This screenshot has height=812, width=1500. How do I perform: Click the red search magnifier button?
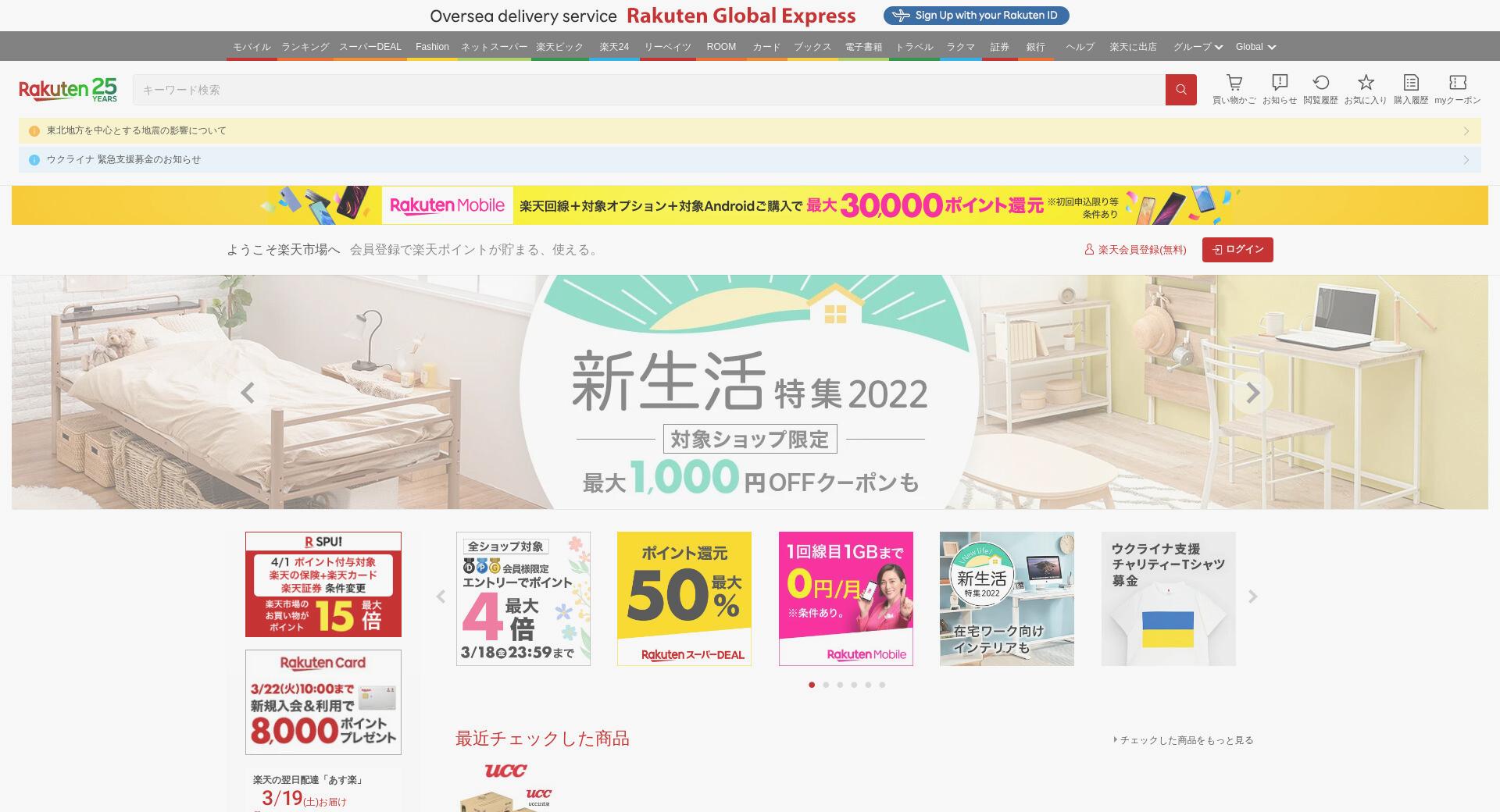[x=1180, y=90]
